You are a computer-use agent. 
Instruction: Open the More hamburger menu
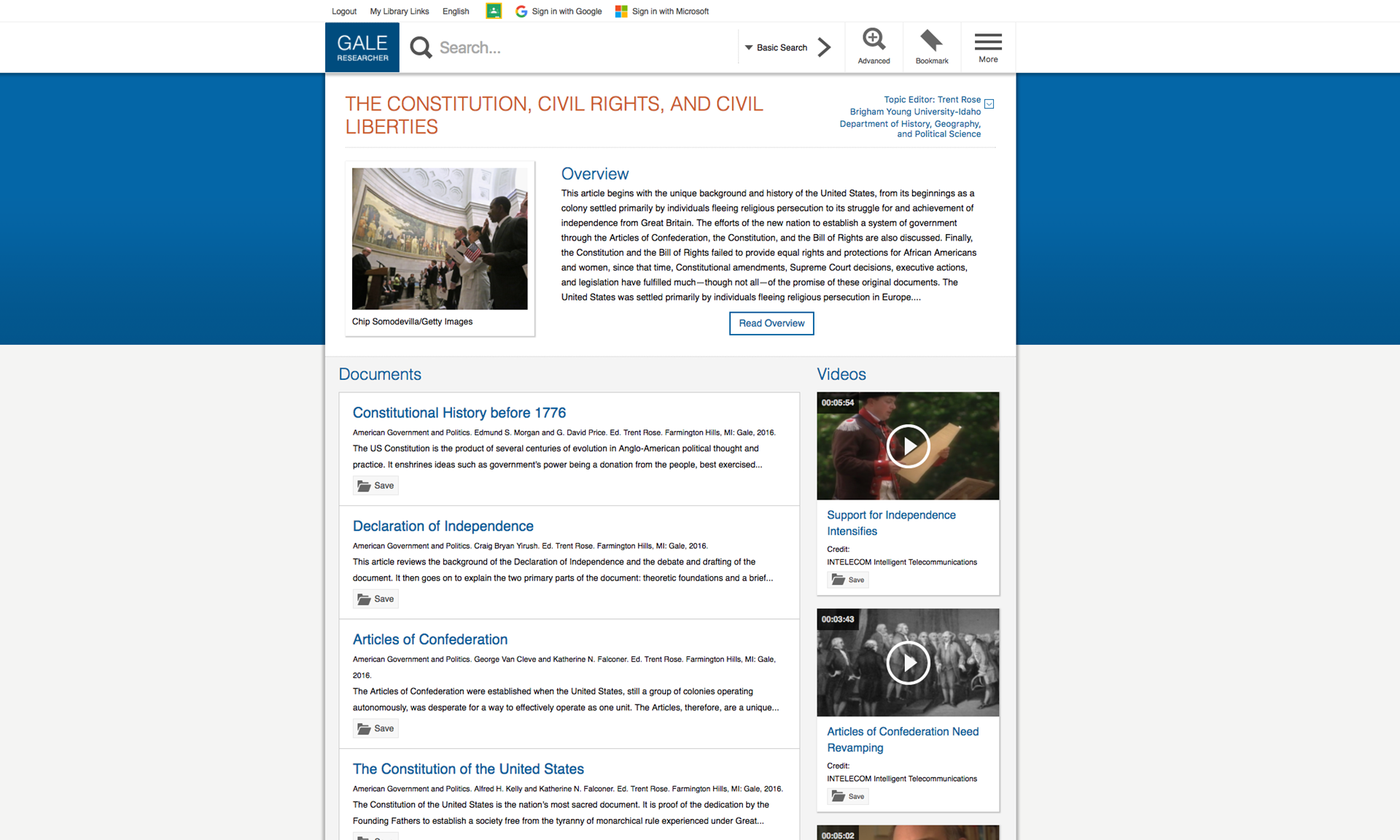(x=988, y=47)
